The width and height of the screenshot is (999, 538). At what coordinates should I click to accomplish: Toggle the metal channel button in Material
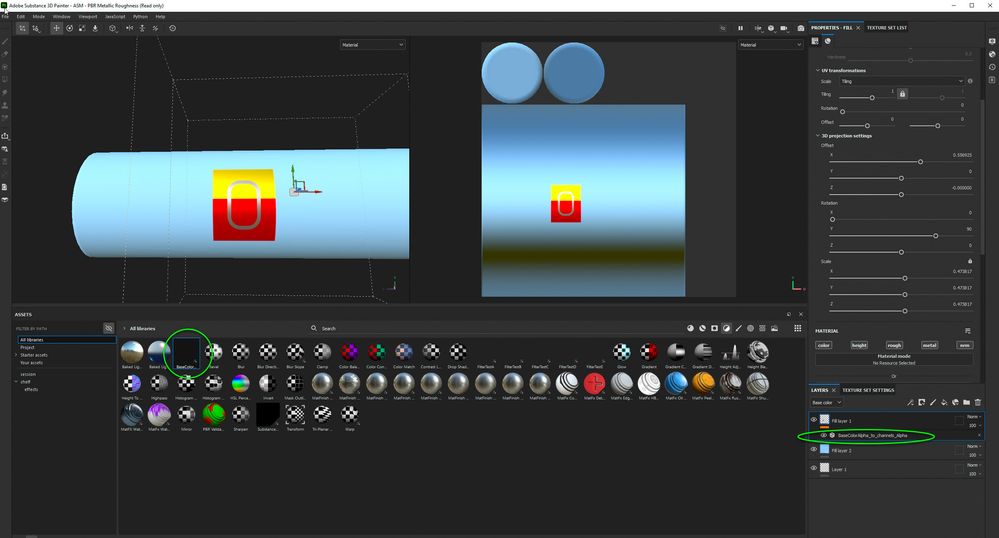coord(930,345)
